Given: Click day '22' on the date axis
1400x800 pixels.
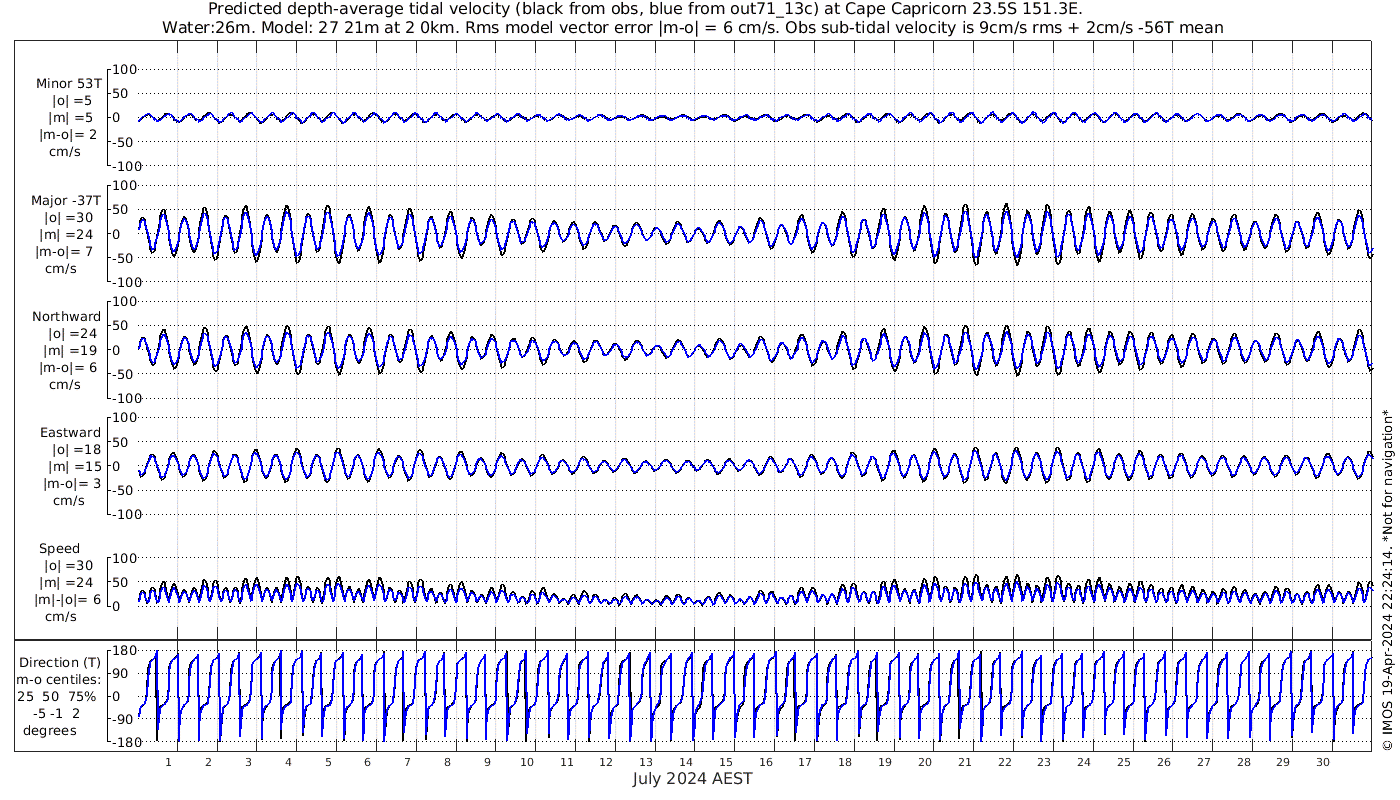Looking at the screenshot, I should point(1005,762).
